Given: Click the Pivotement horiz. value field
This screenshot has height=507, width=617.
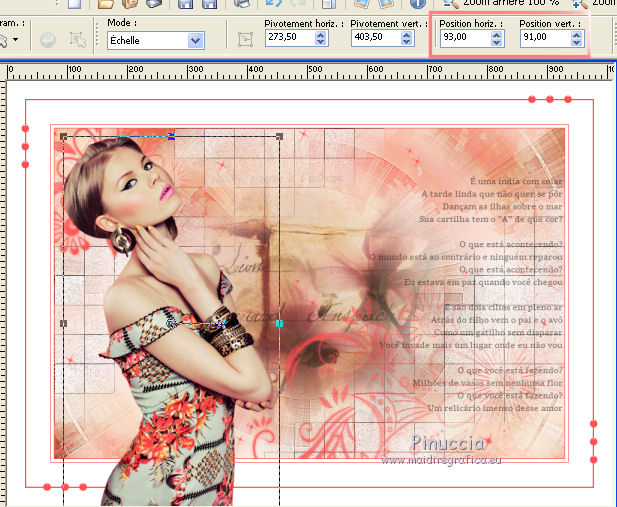Looking at the screenshot, I should coord(290,38).
